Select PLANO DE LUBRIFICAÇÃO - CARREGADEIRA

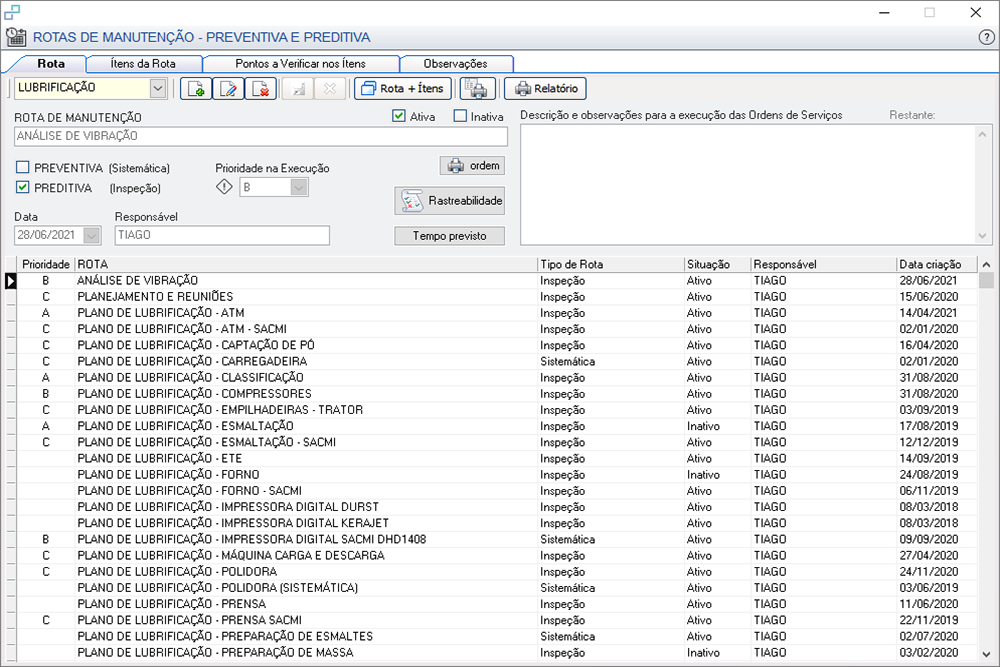point(497,362)
